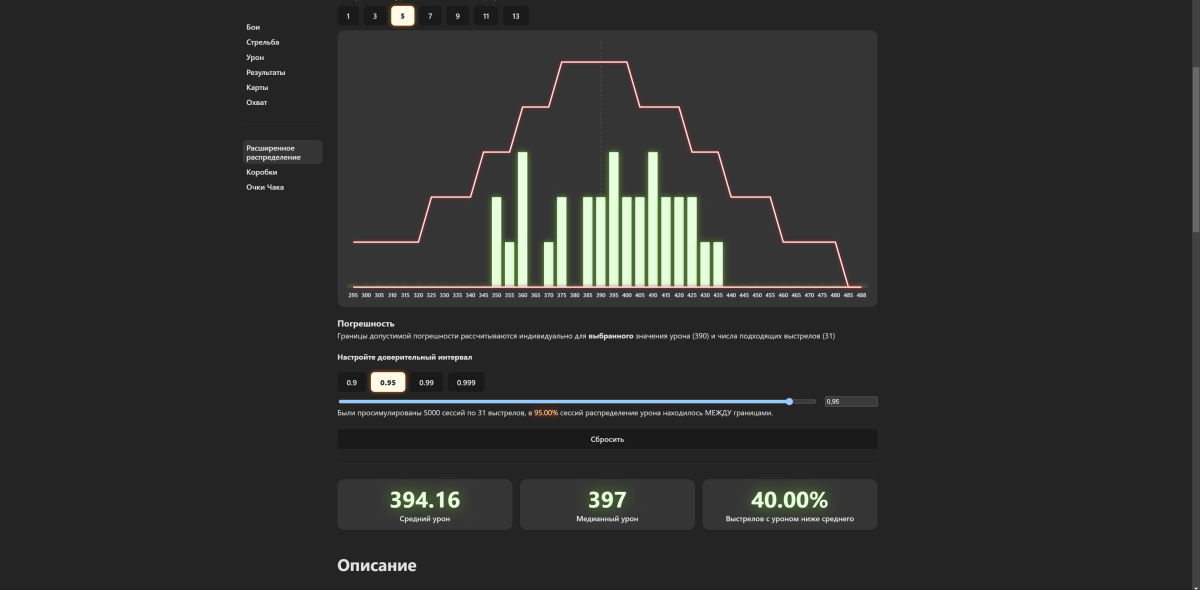Click the histogram bar at 360

pos(523,219)
